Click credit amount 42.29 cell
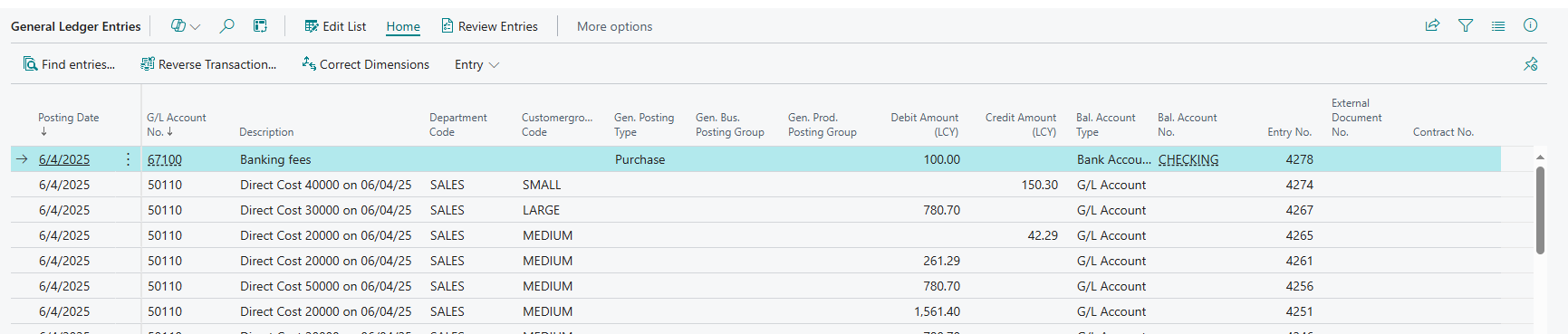Viewport: 1568px width, 334px height. coord(1043,235)
